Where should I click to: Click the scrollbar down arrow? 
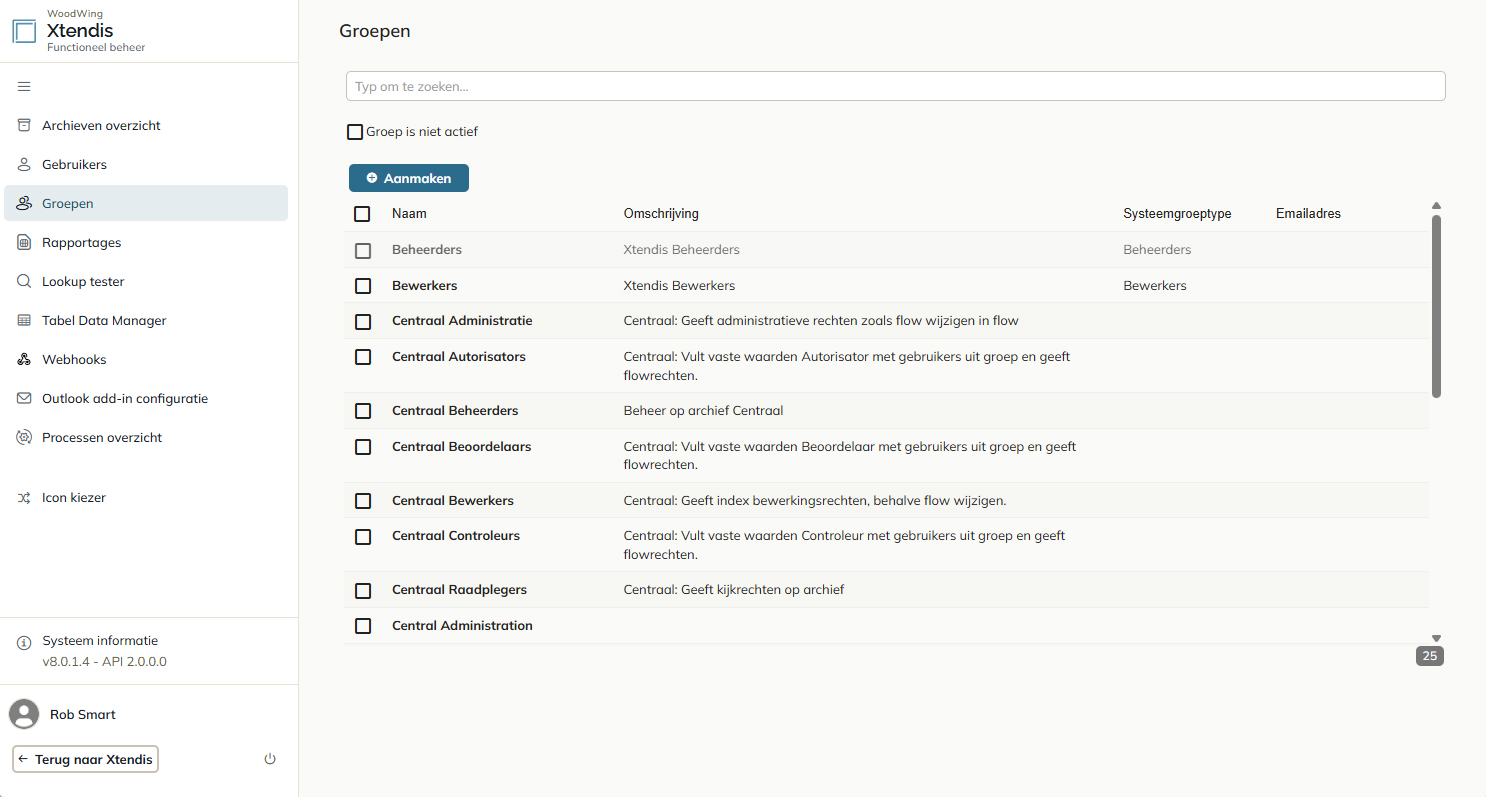1436,638
